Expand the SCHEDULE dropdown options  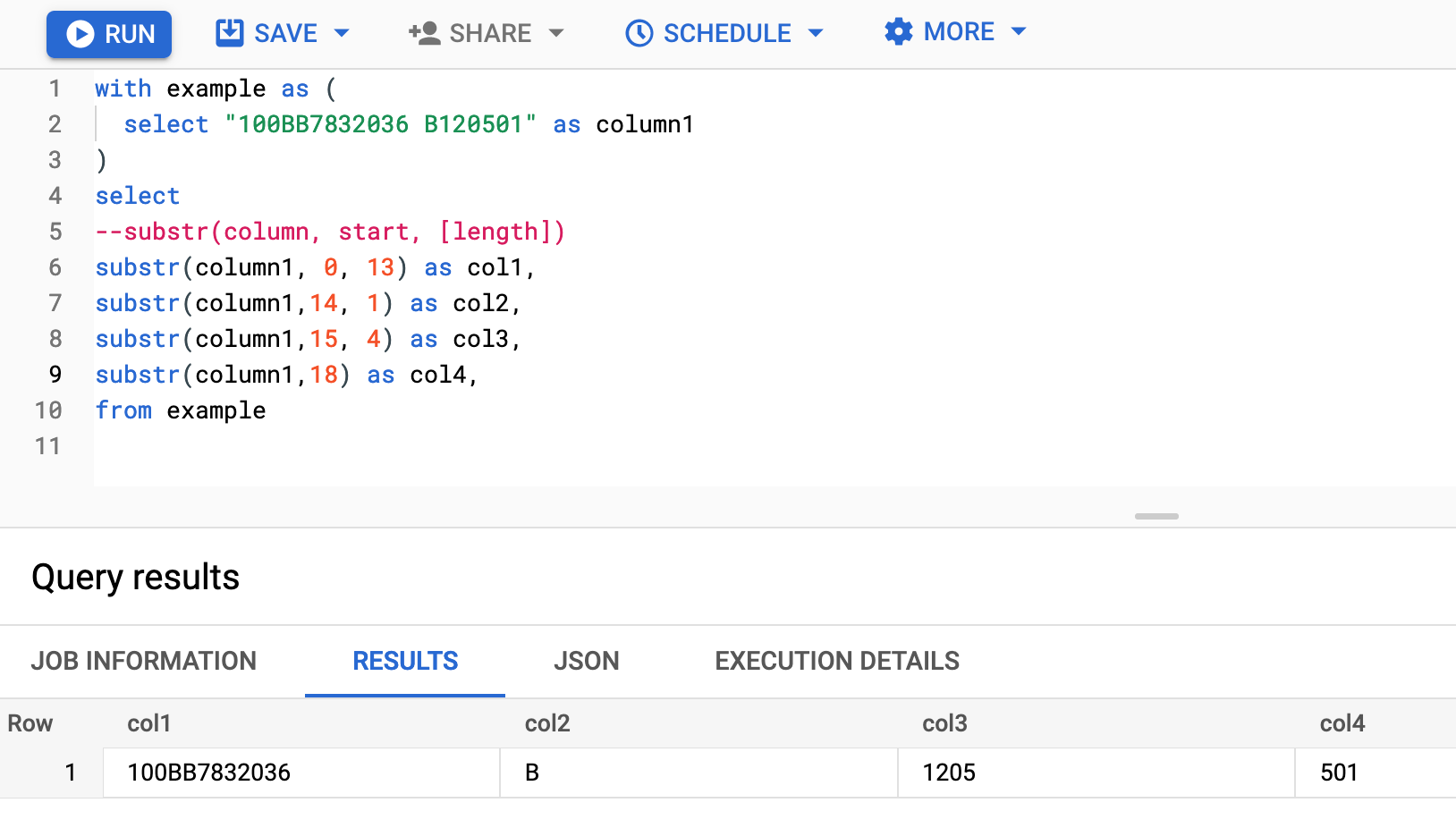(x=816, y=32)
